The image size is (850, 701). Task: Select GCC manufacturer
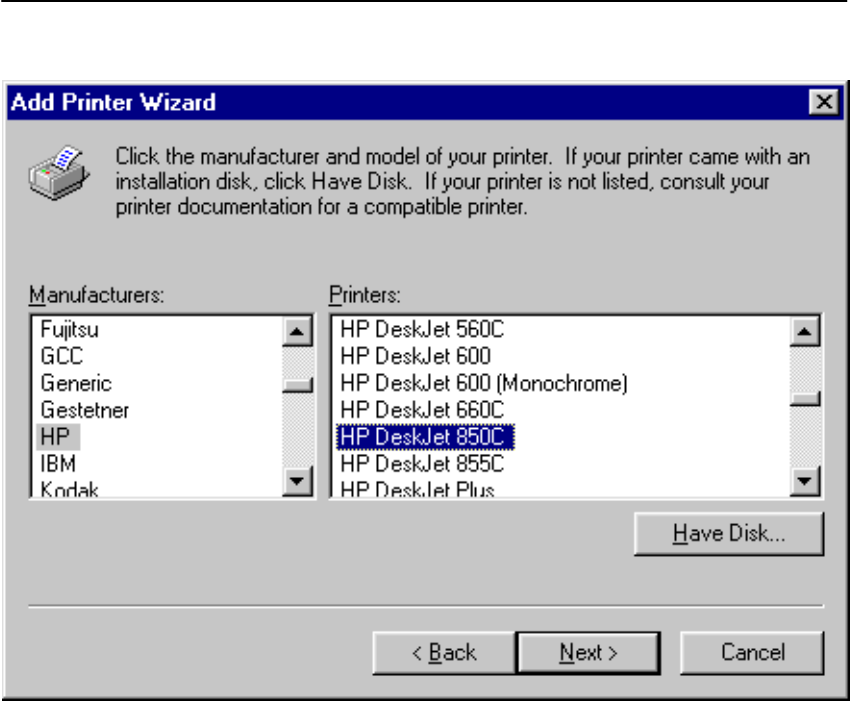pos(62,356)
